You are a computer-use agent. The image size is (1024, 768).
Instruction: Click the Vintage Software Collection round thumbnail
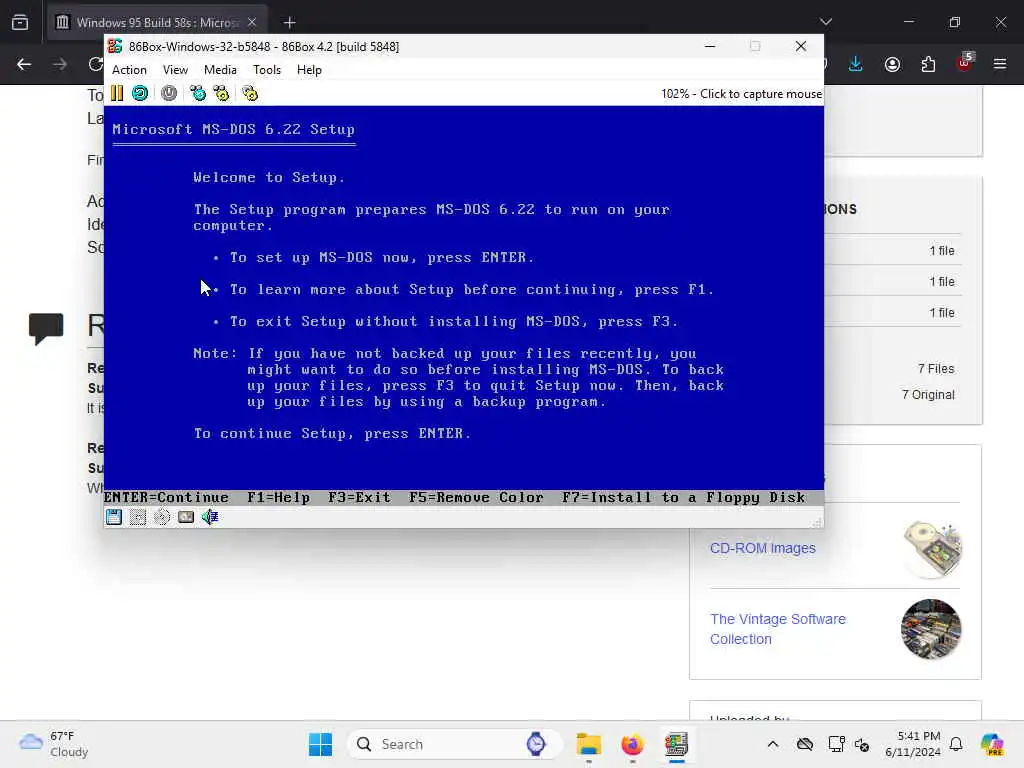[x=931, y=629]
